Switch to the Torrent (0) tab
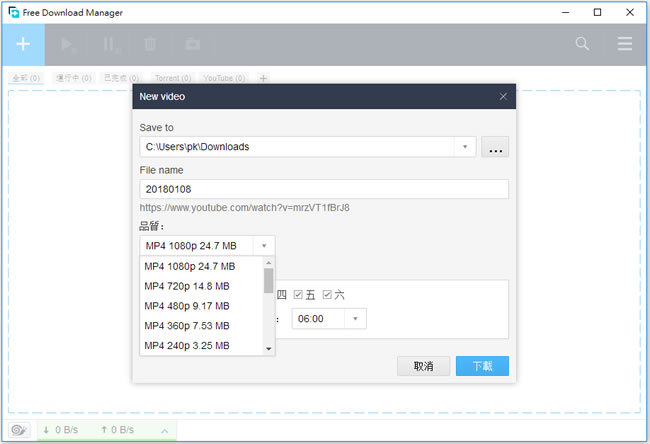 [x=173, y=78]
